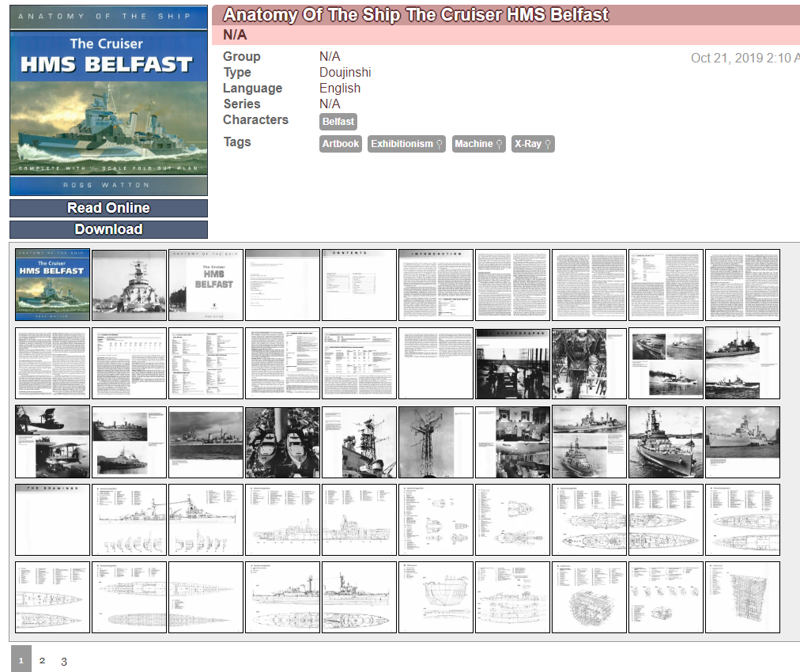This screenshot has width=800, height=672.
Task: Open the ship bow photo thumbnail
Action: coord(129,285)
